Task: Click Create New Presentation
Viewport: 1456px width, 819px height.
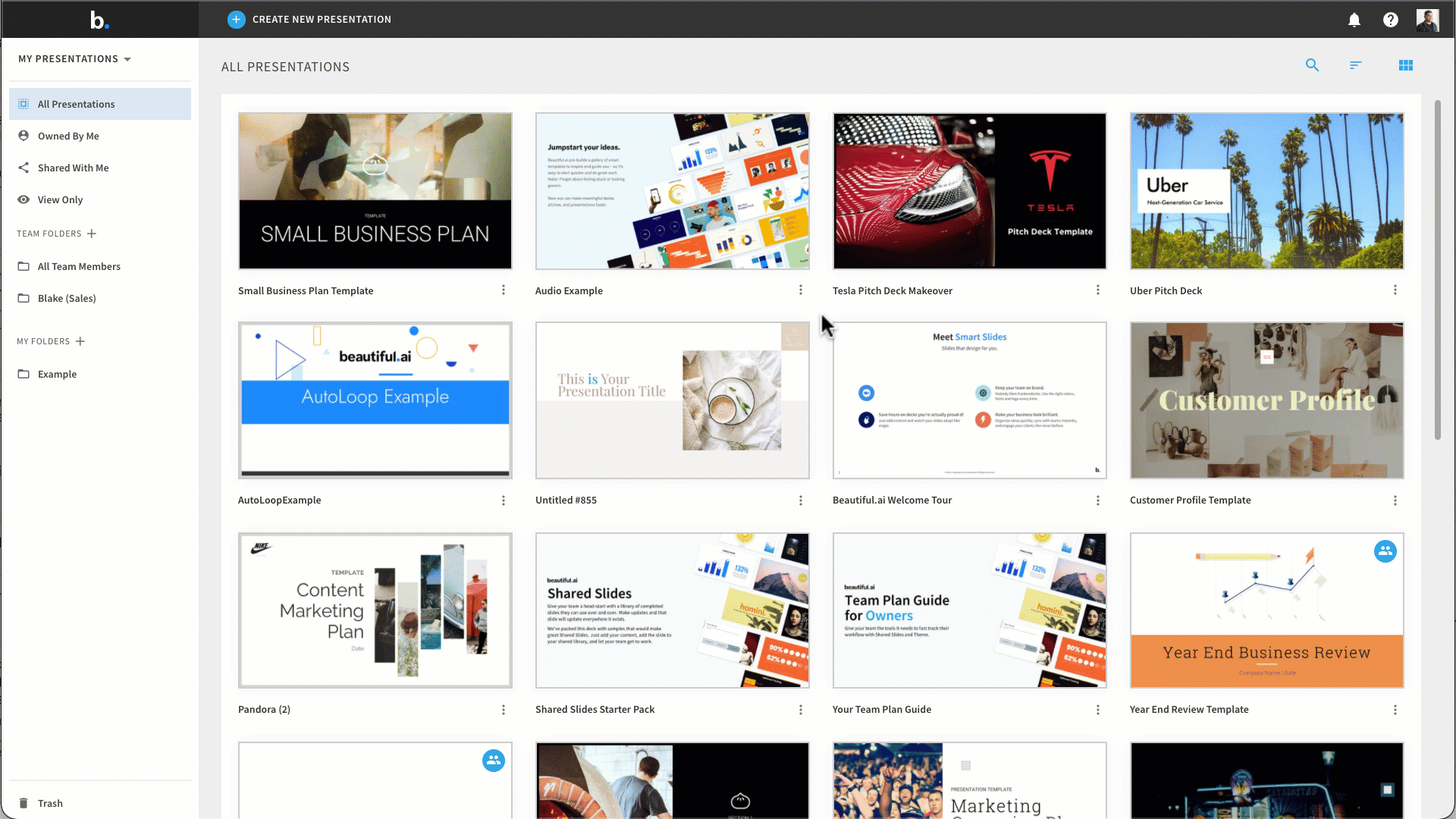Action: [309, 20]
